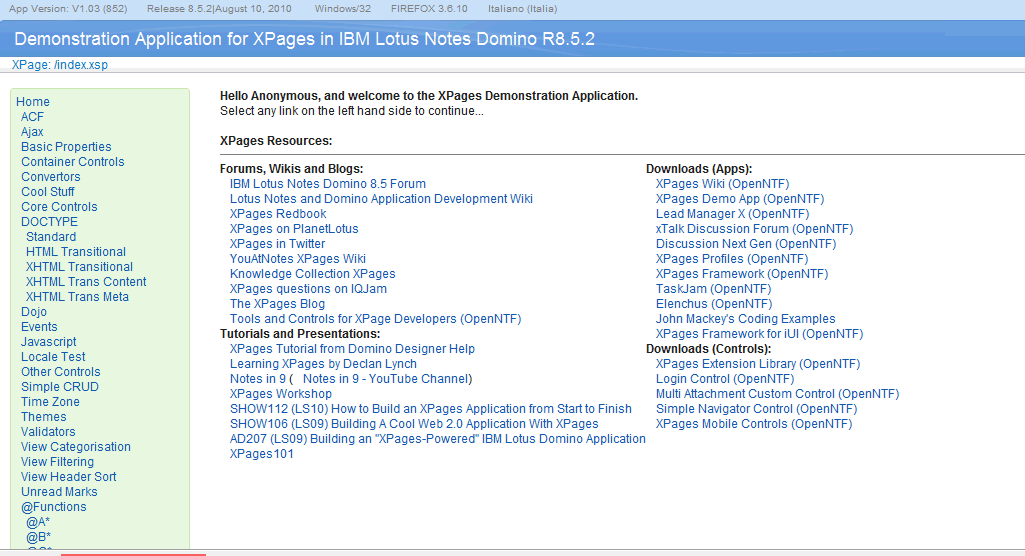Download XPages Wiki (OpenNTF)
The height and width of the screenshot is (556, 1025).
pos(722,184)
